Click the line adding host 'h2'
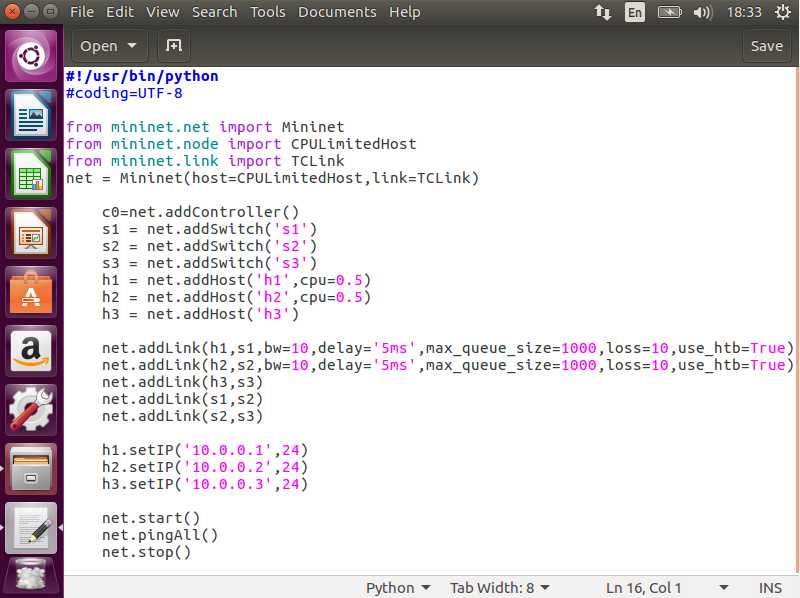 click(236, 297)
